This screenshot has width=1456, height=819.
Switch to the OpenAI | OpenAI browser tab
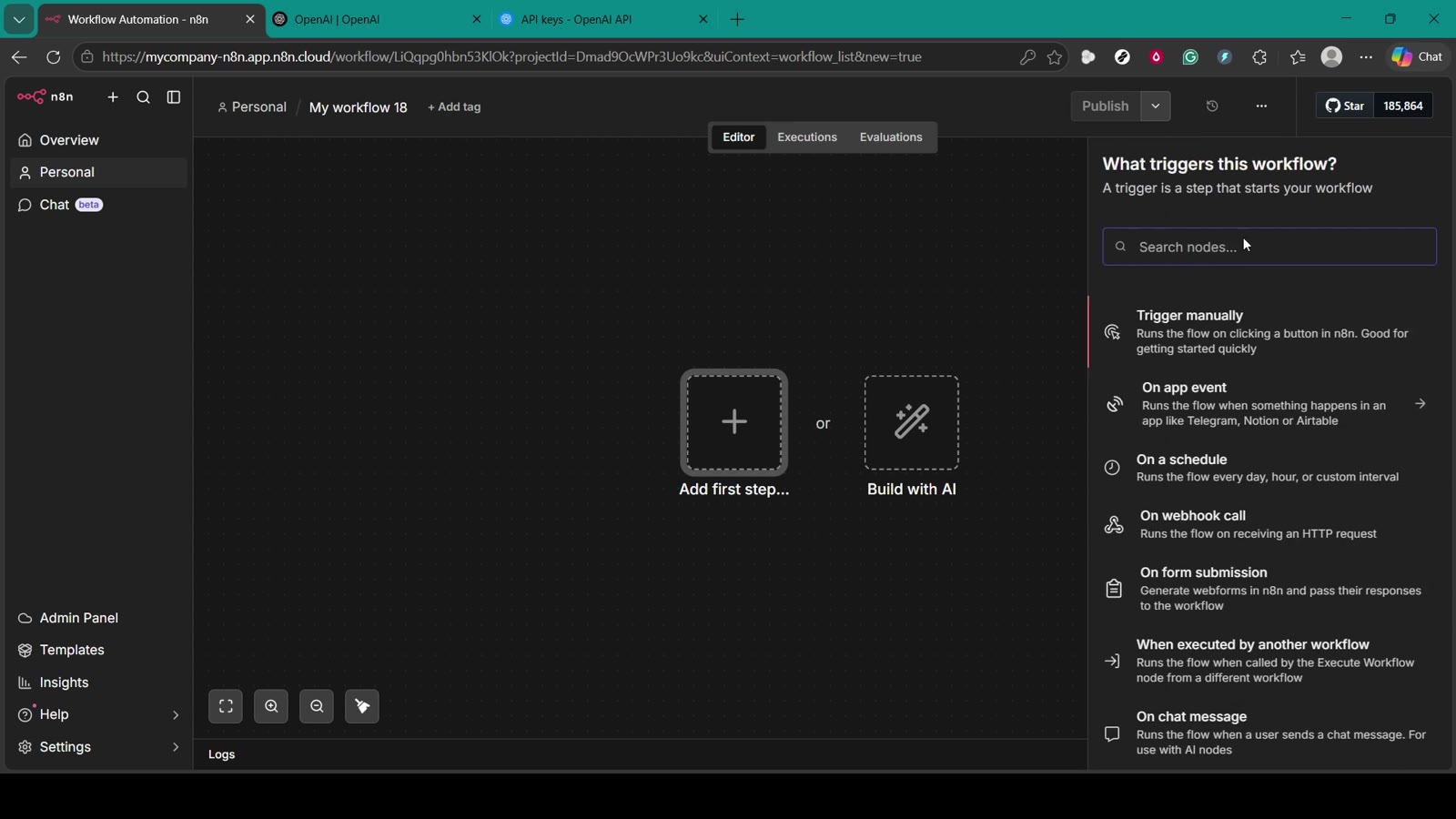379,19
